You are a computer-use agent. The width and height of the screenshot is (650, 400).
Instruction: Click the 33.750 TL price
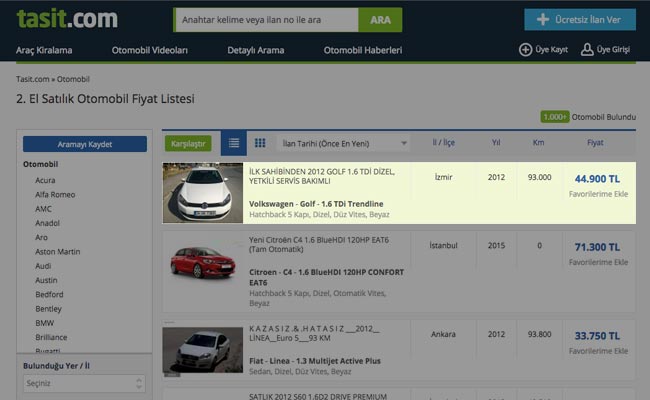[x=597, y=336]
